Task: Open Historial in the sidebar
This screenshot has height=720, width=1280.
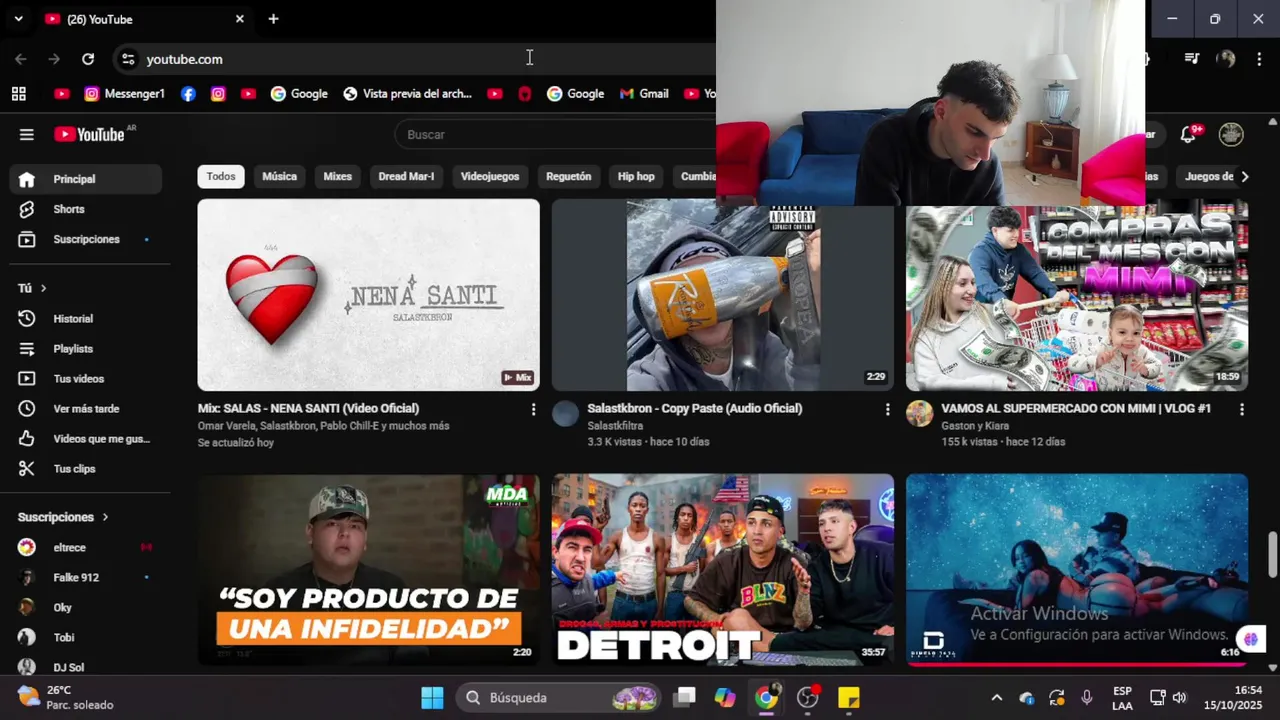Action: point(86,319)
